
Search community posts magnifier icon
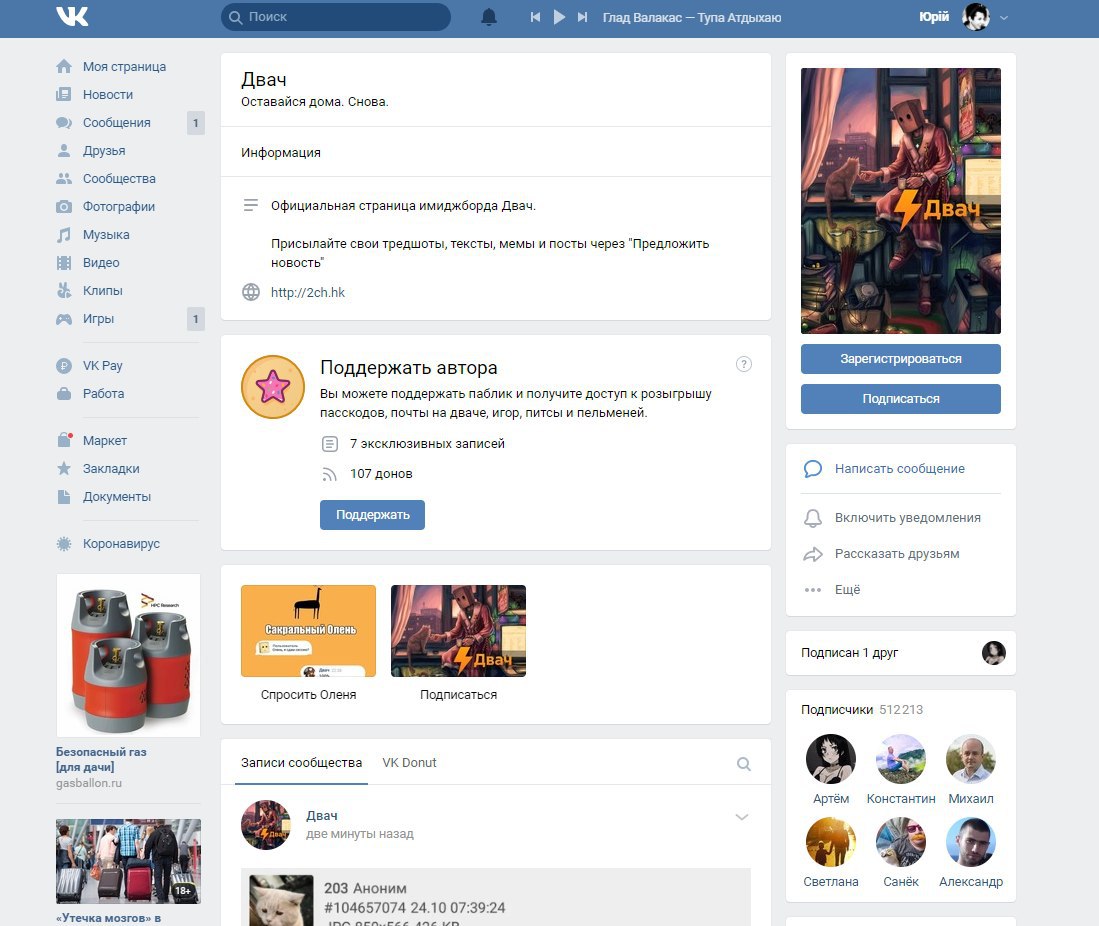(x=744, y=764)
